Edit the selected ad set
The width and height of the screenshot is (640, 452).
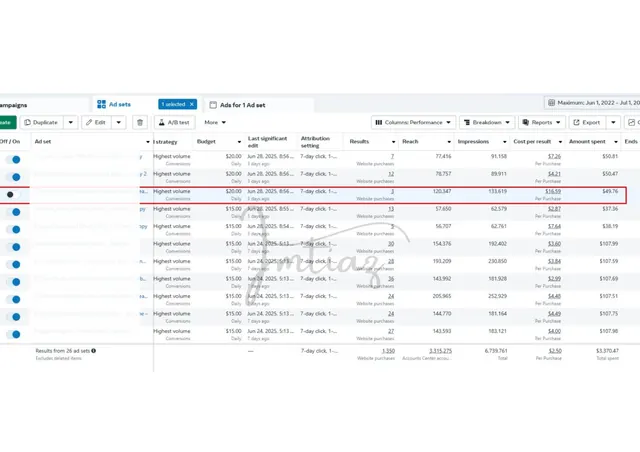[96, 122]
